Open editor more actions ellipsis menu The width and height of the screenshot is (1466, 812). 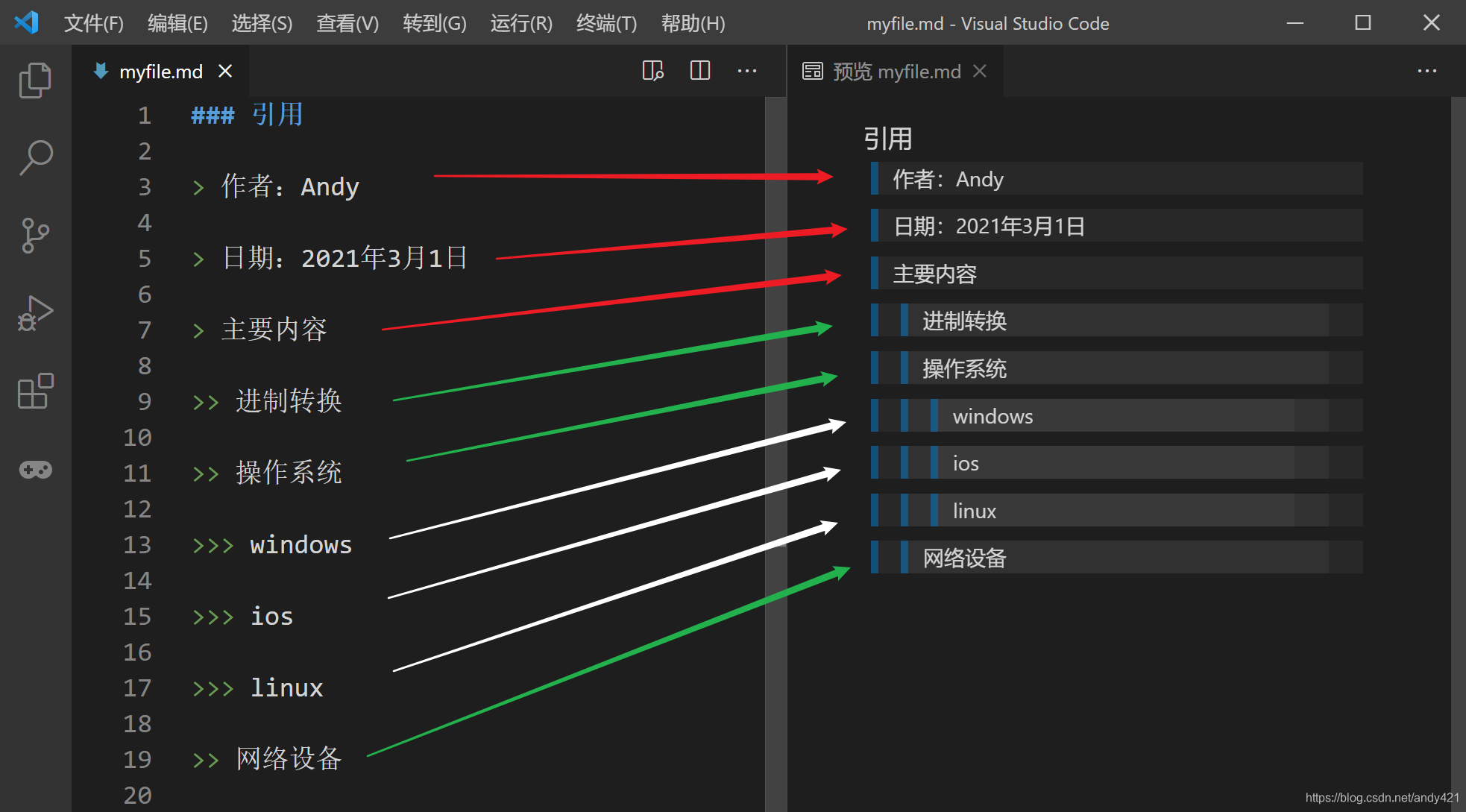pos(746,71)
